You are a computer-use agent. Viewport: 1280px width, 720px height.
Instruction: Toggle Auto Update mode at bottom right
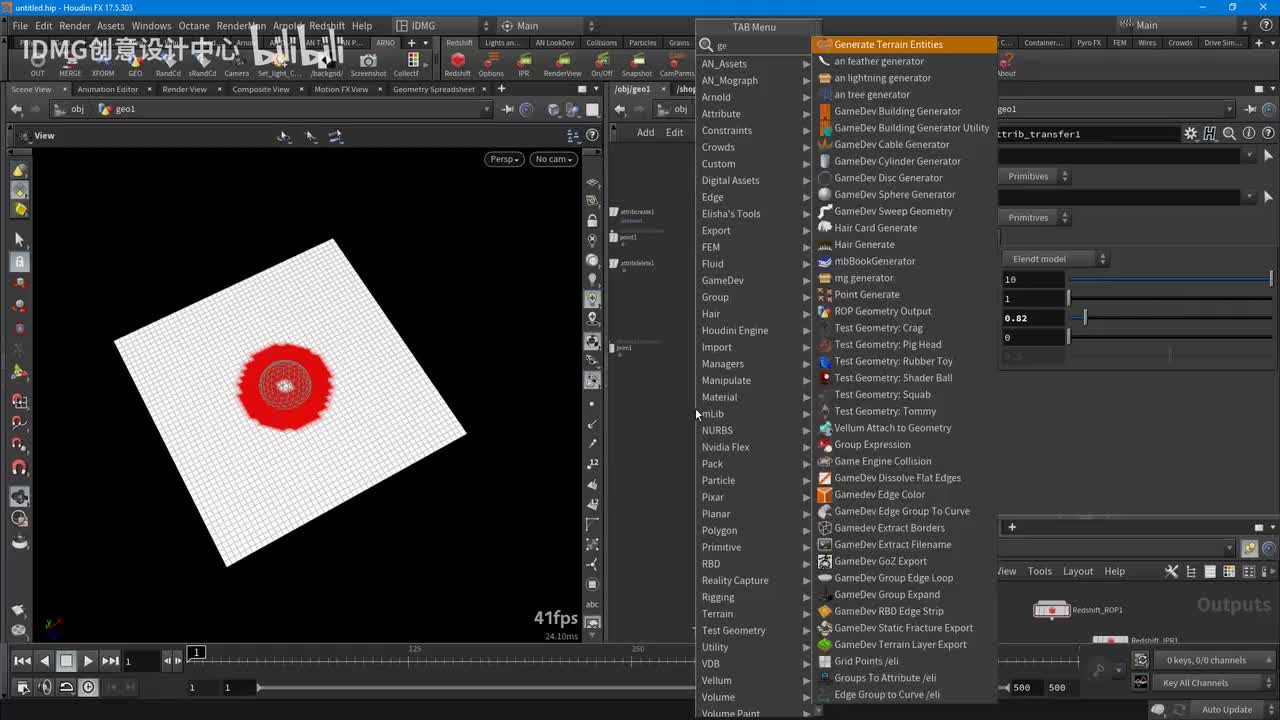1226,709
